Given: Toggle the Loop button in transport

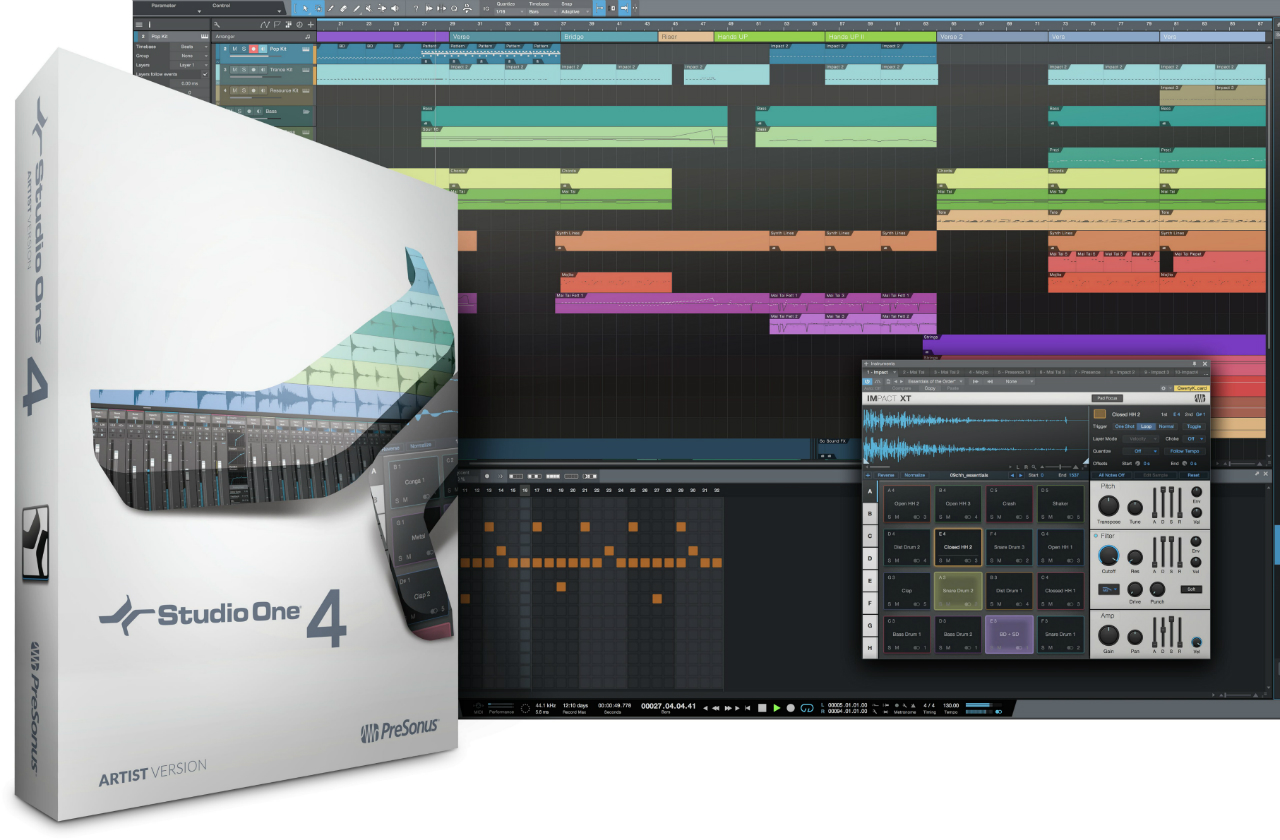Looking at the screenshot, I should pyautogui.click(x=807, y=707).
